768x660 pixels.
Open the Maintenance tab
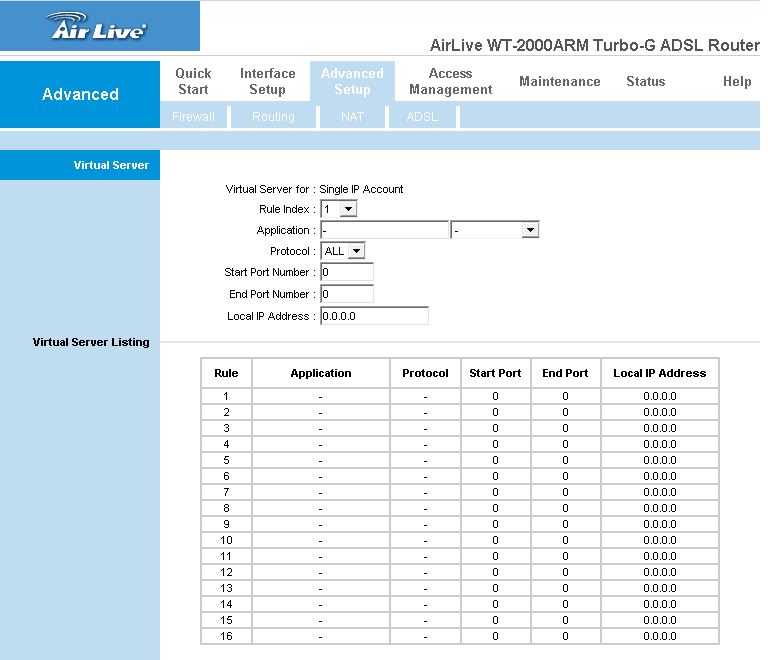click(x=559, y=81)
